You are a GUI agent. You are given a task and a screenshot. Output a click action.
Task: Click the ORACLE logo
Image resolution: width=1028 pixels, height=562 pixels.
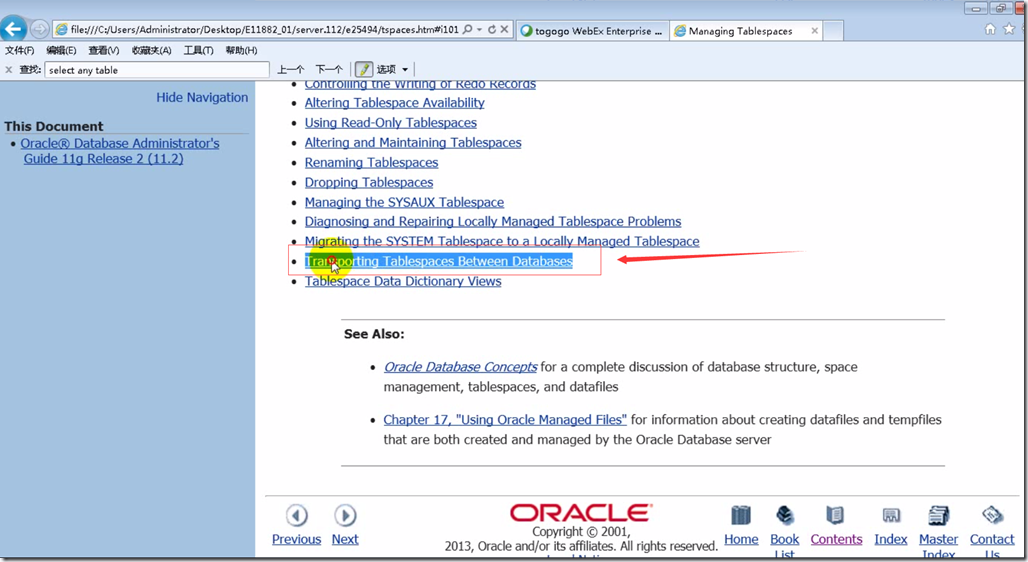(x=581, y=513)
